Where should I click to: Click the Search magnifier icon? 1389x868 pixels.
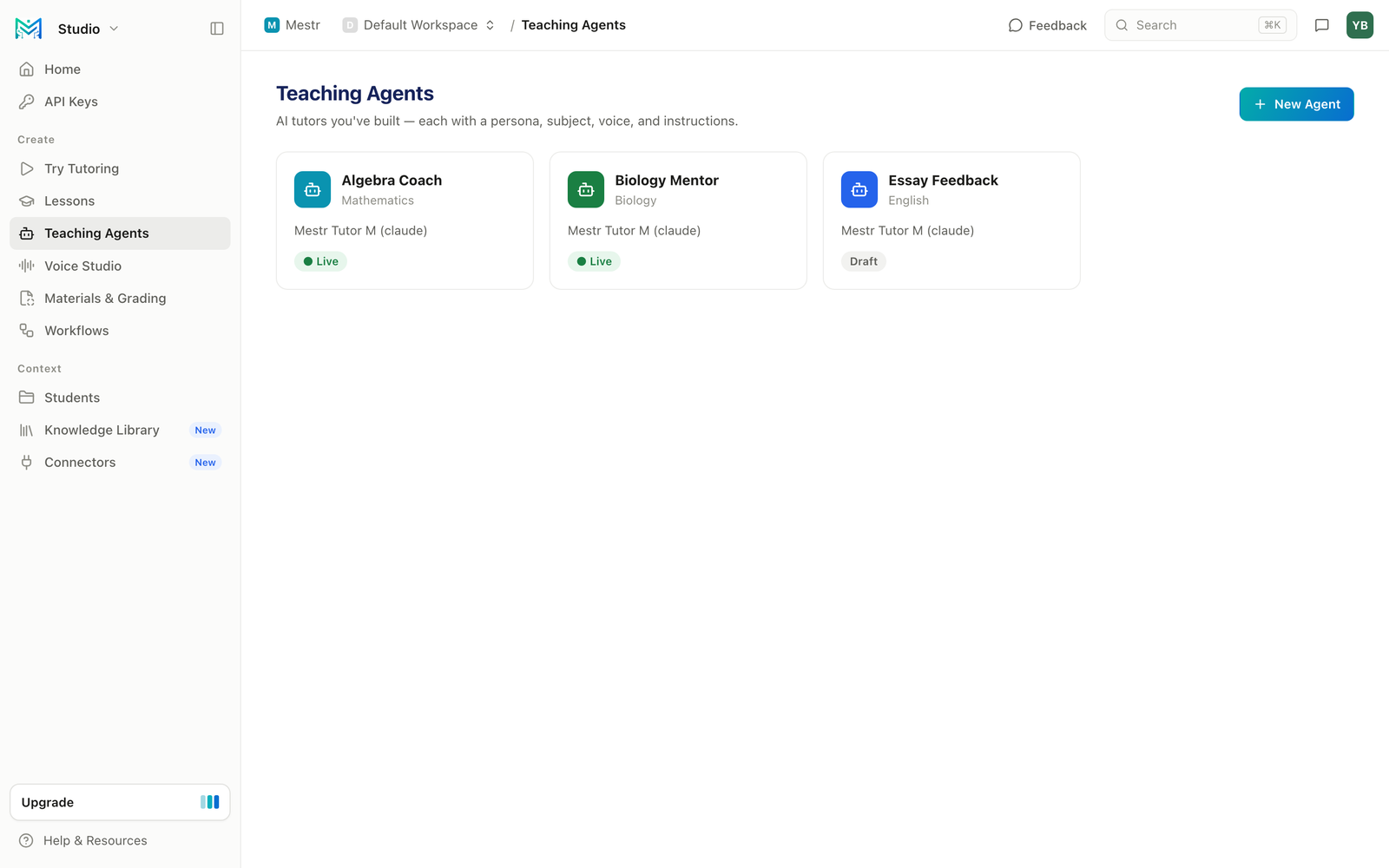(x=1122, y=25)
